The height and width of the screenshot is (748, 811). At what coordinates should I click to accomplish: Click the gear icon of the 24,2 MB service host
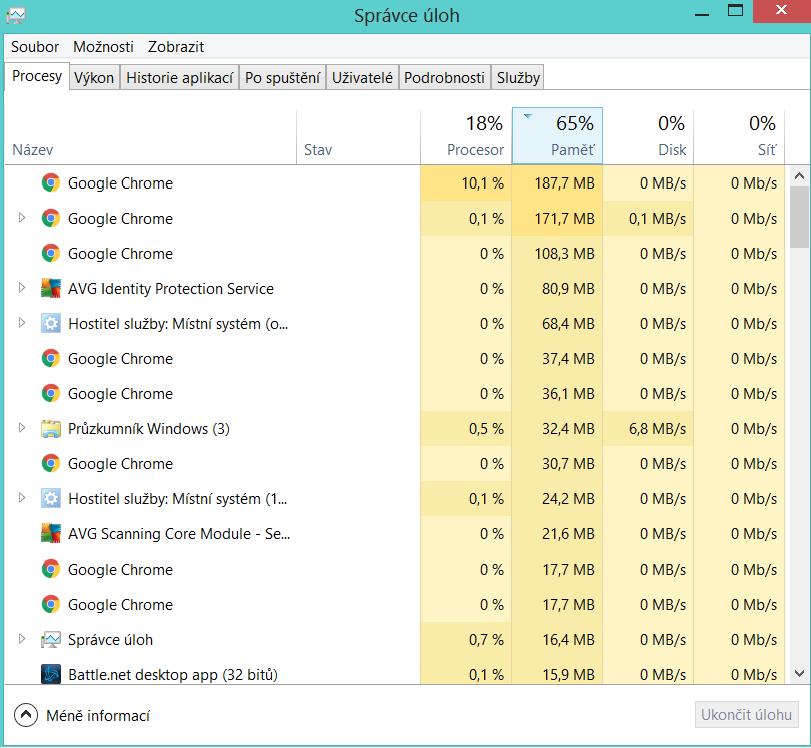[51, 499]
